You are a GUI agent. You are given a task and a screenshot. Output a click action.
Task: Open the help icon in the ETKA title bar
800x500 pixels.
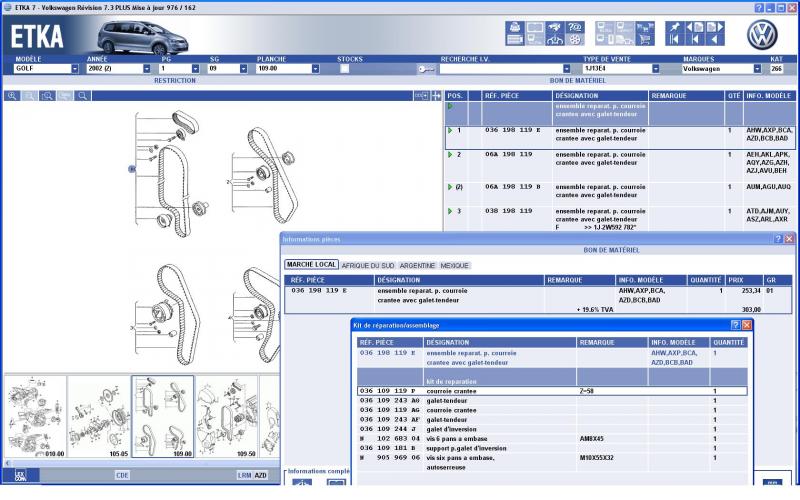pos(759,8)
